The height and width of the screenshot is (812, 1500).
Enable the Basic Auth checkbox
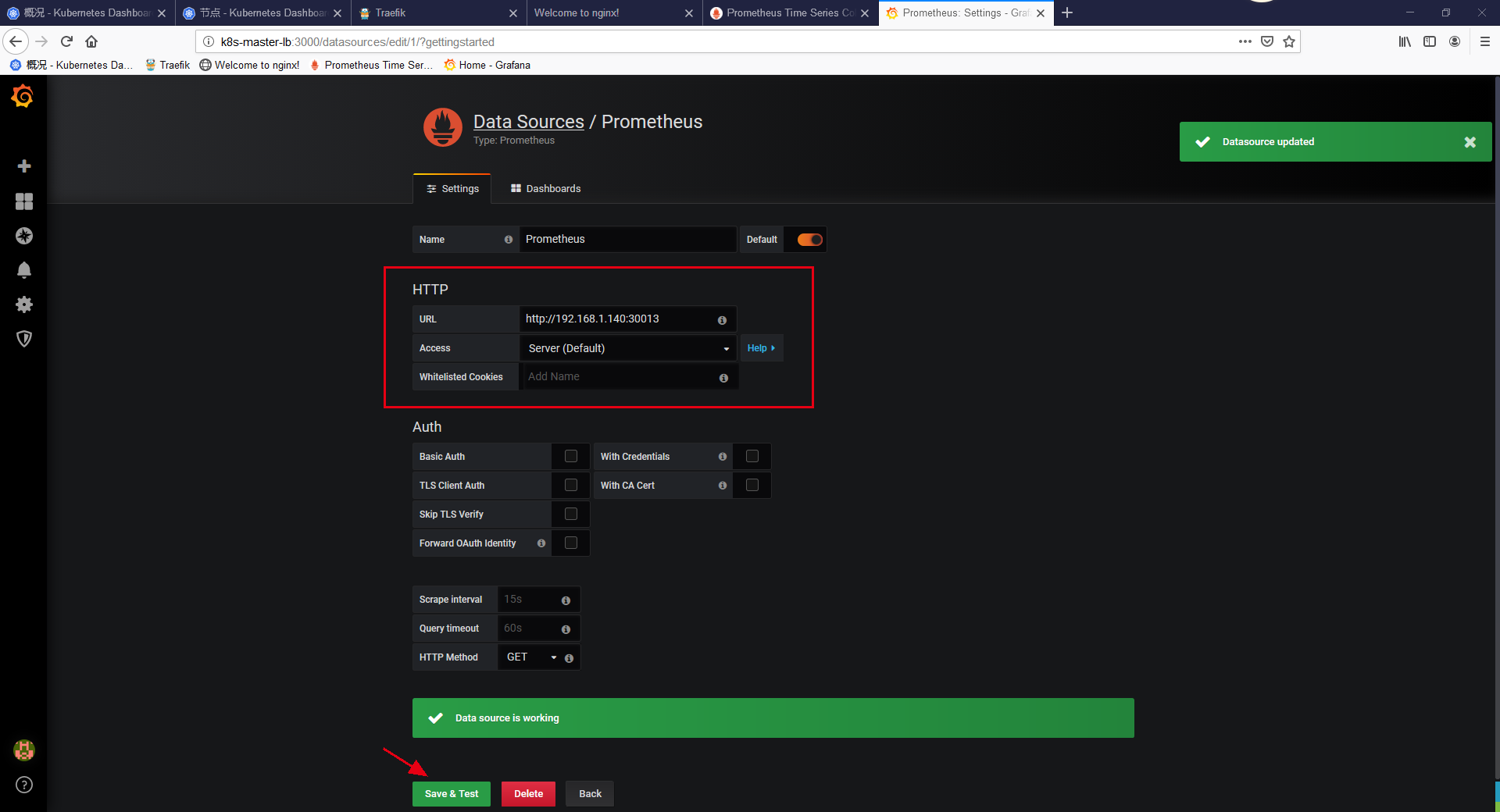(x=571, y=456)
